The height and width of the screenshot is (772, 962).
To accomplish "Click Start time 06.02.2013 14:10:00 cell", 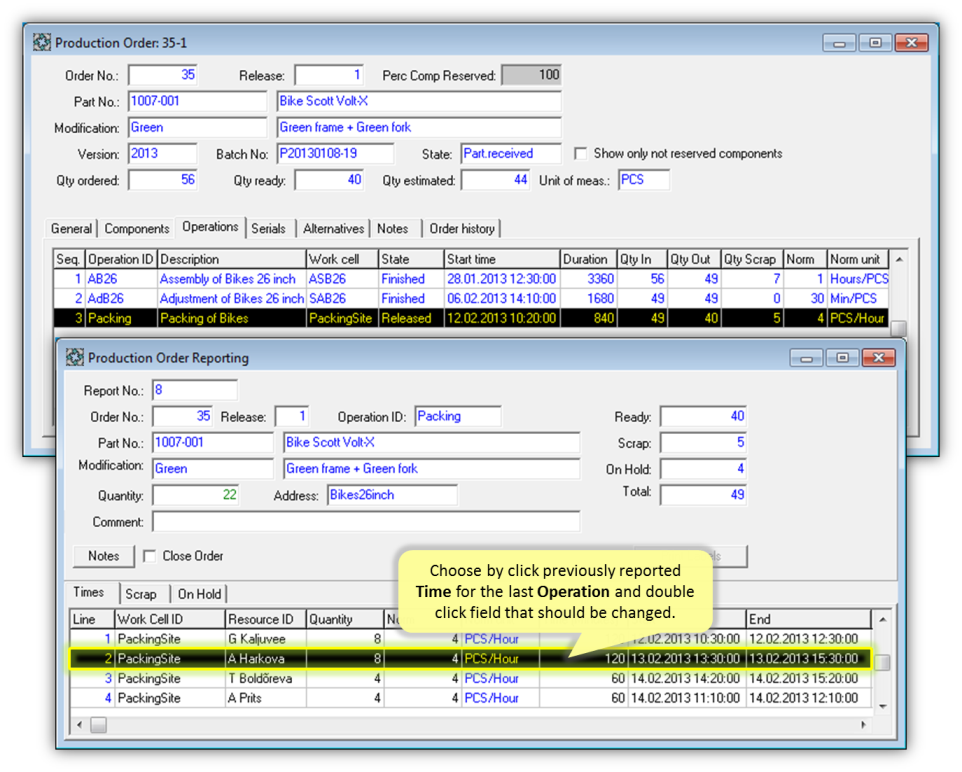I will [x=502, y=299].
